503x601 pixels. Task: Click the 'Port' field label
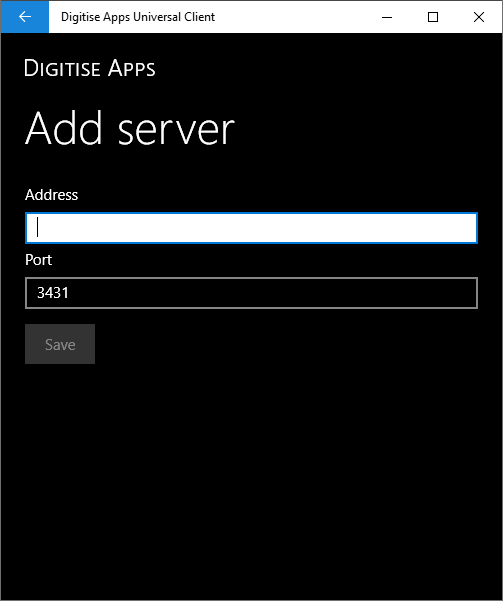[x=38, y=260]
